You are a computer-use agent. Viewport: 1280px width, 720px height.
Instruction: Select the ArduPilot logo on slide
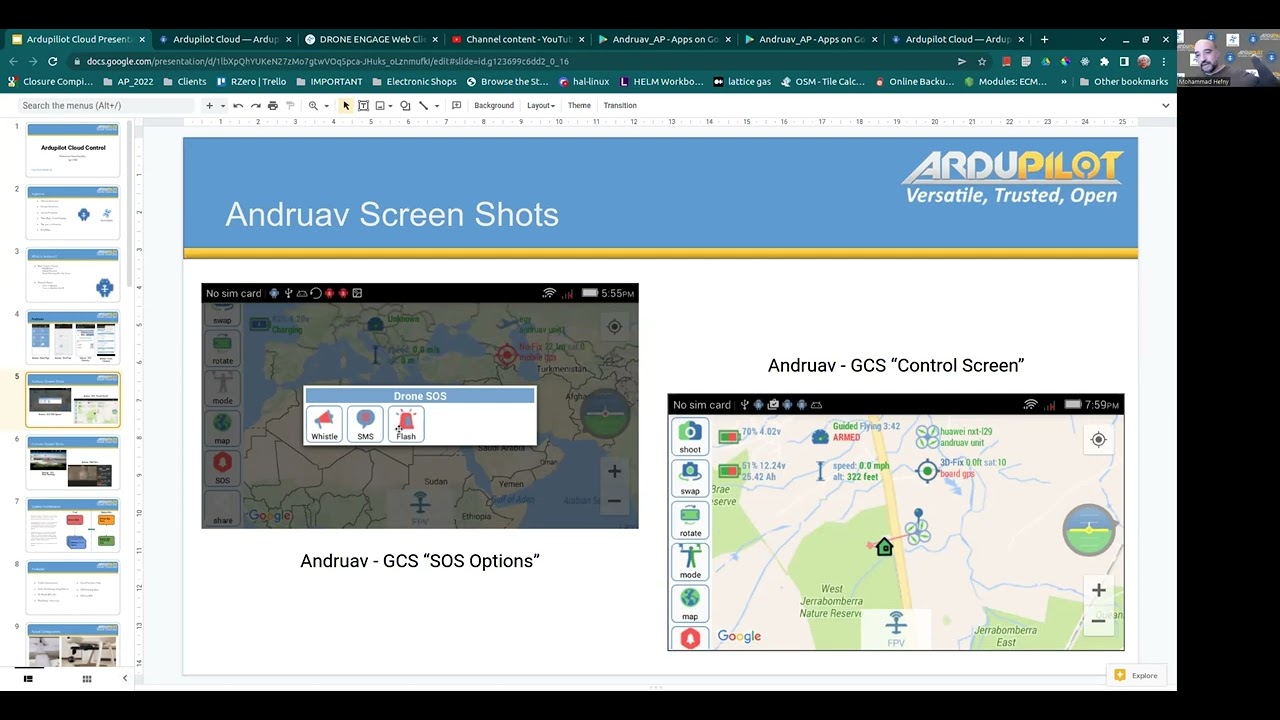tap(1011, 177)
